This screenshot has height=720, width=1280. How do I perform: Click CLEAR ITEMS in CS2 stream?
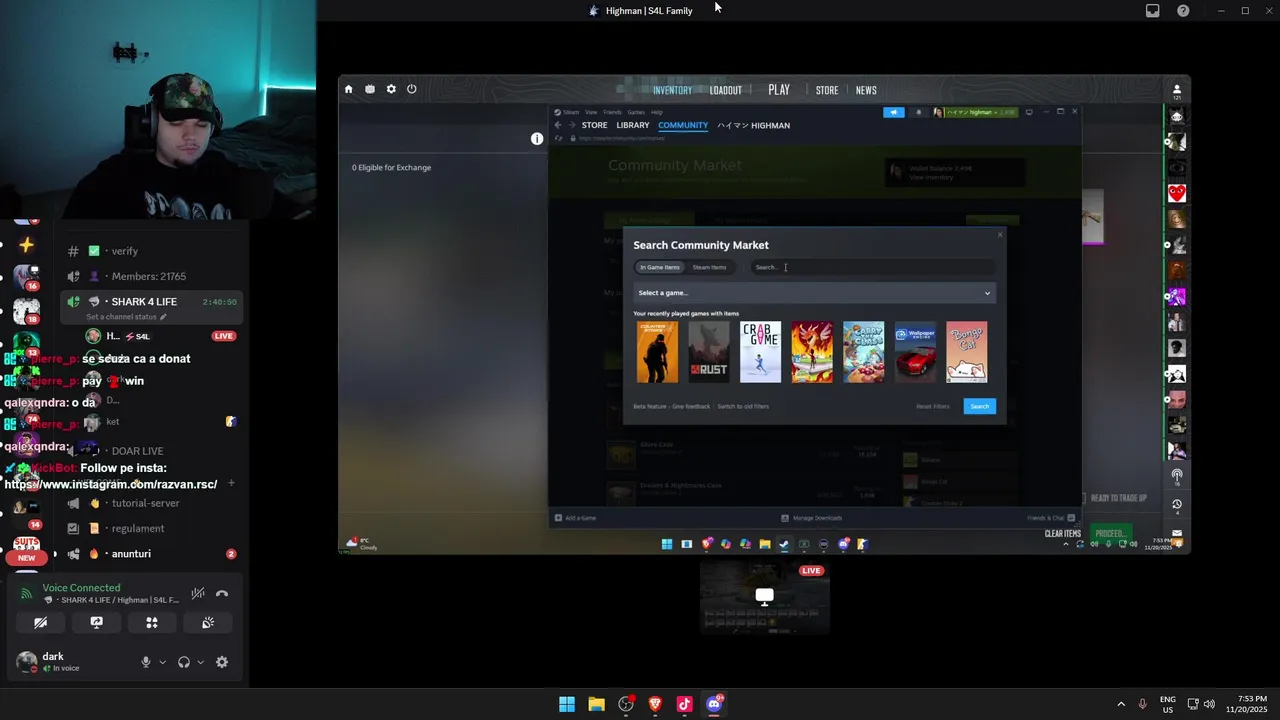1063,534
